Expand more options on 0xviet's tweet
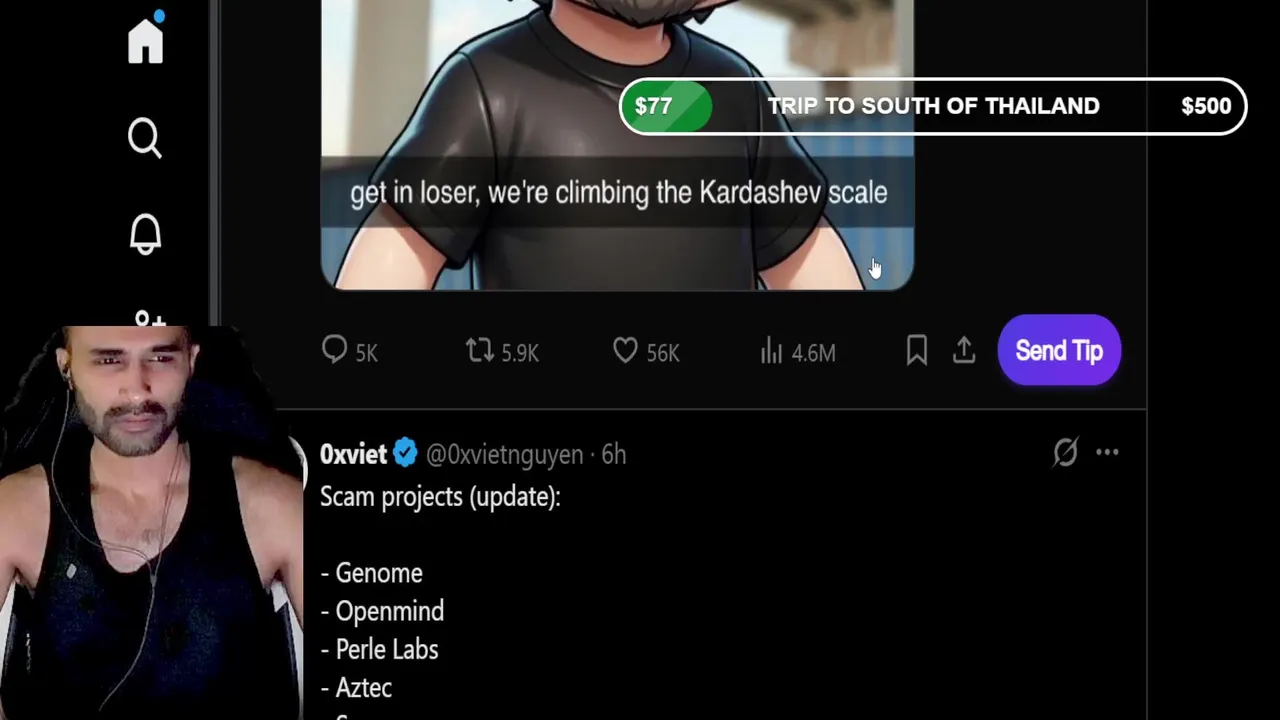 pos(1107,453)
